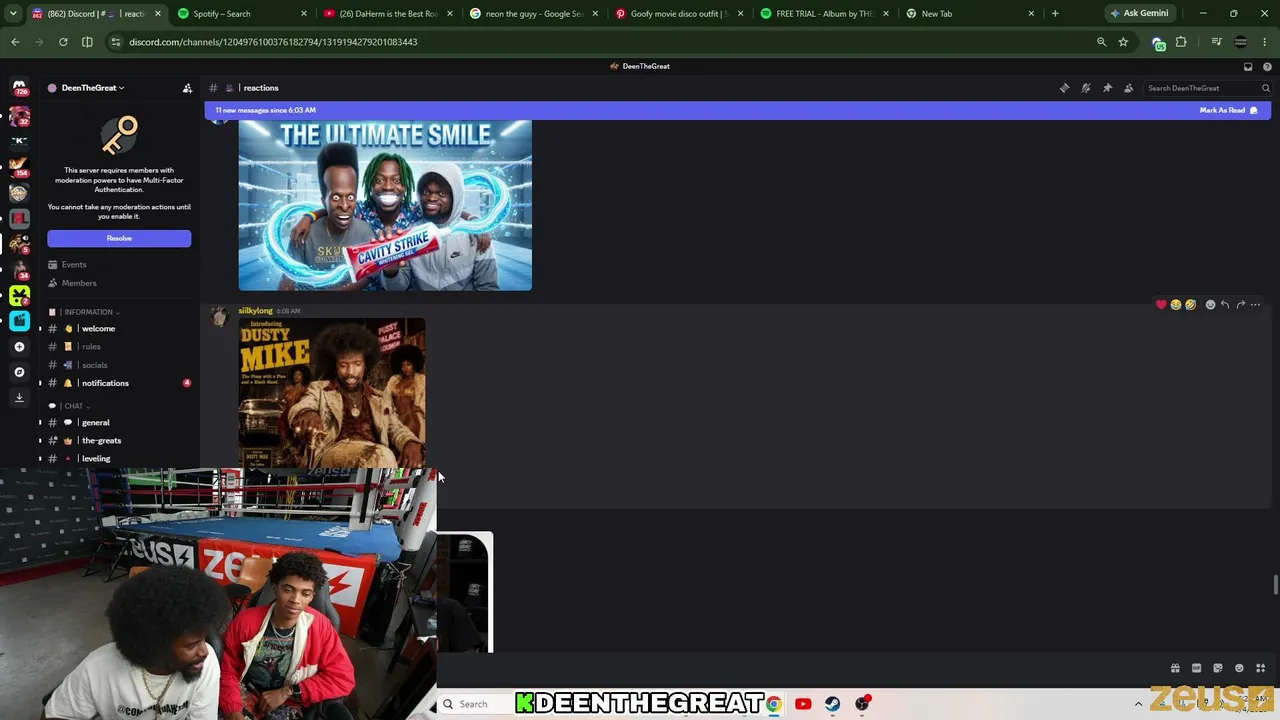1280x720 pixels.
Task: Open the welcome channel
Action: click(119, 329)
